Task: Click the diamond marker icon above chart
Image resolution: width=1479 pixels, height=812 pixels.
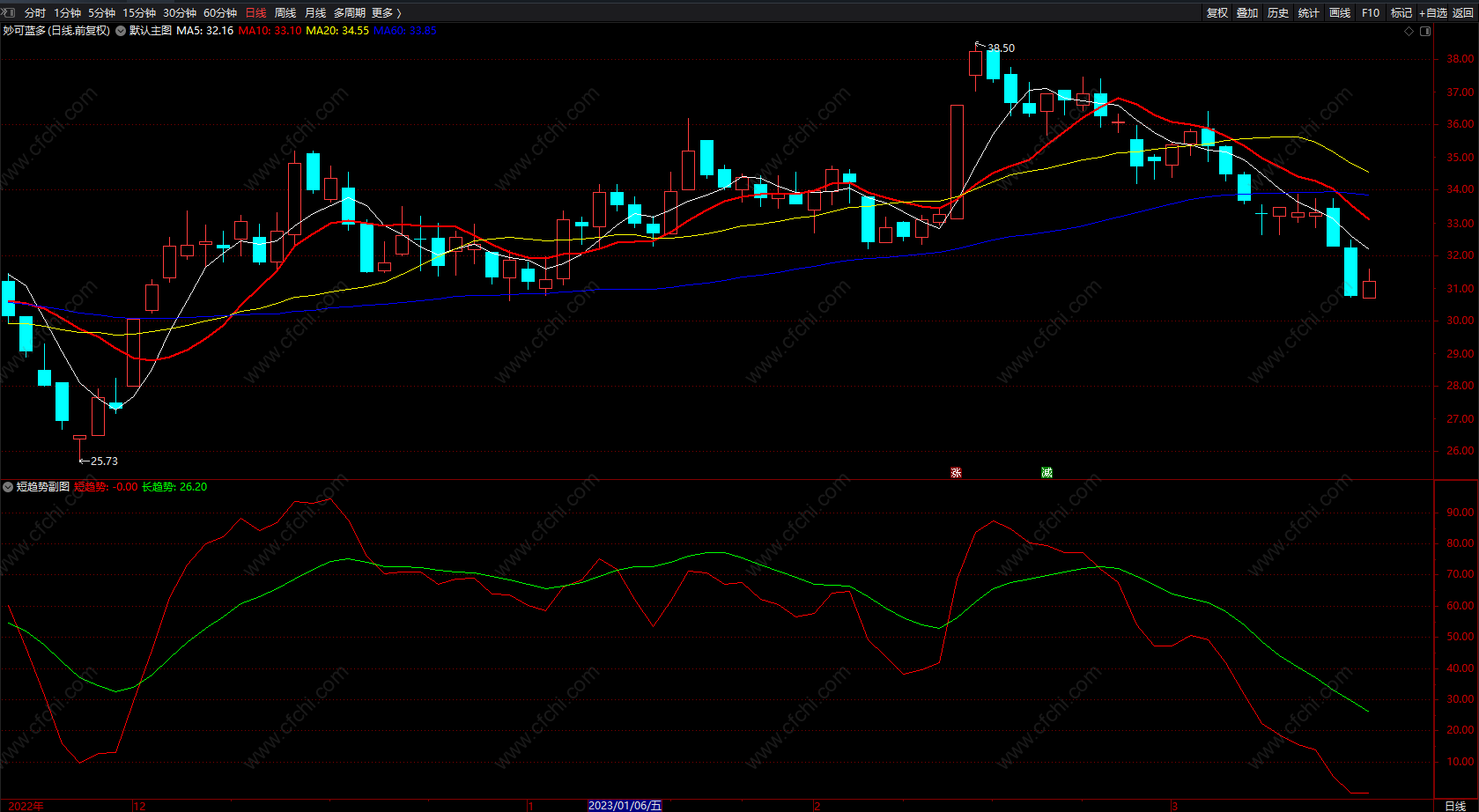Action: pyautogui.click(x=1409, y=31)
